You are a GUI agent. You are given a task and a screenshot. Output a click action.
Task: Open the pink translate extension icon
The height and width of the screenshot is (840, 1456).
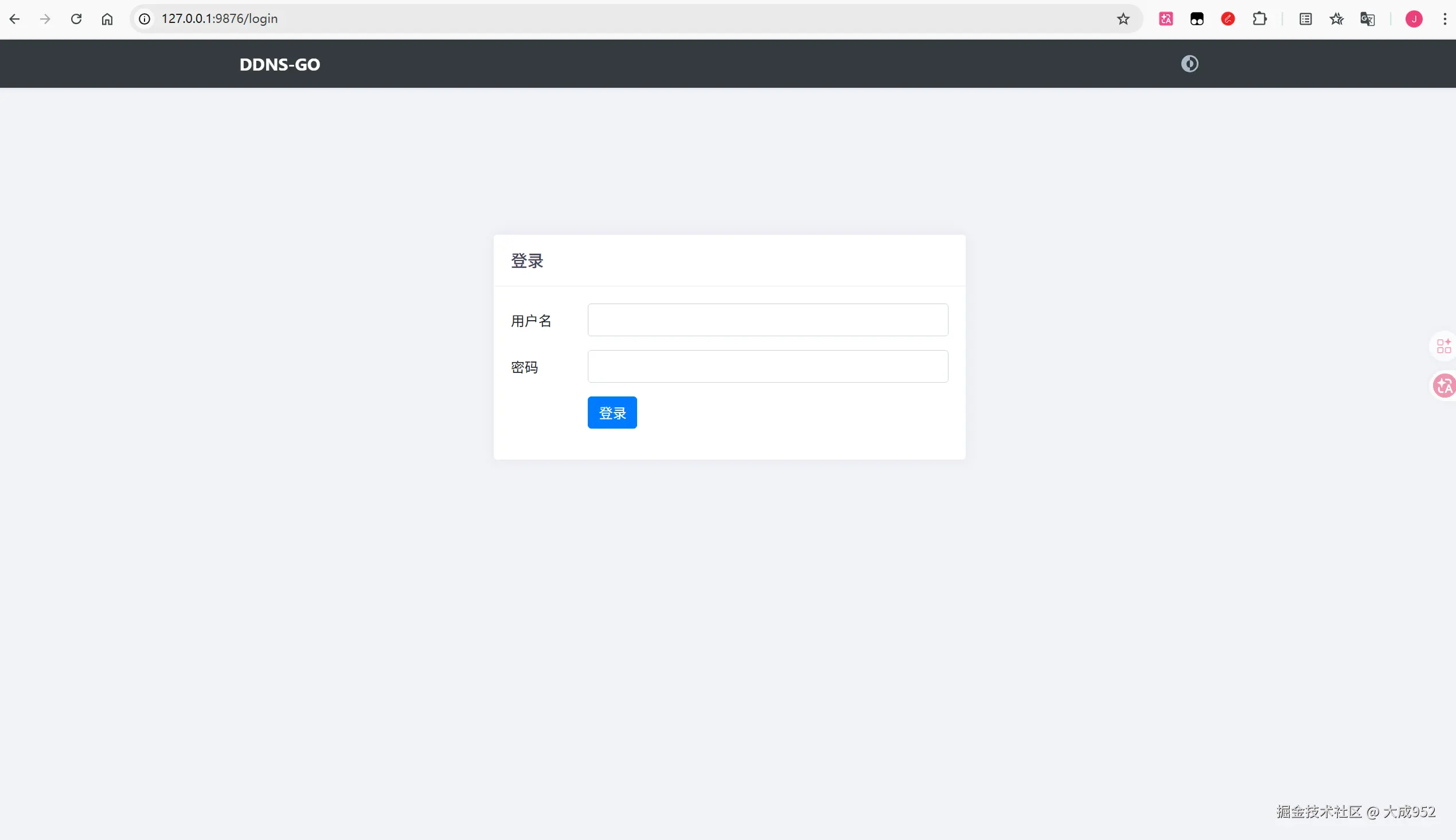tap(1165, 19)
